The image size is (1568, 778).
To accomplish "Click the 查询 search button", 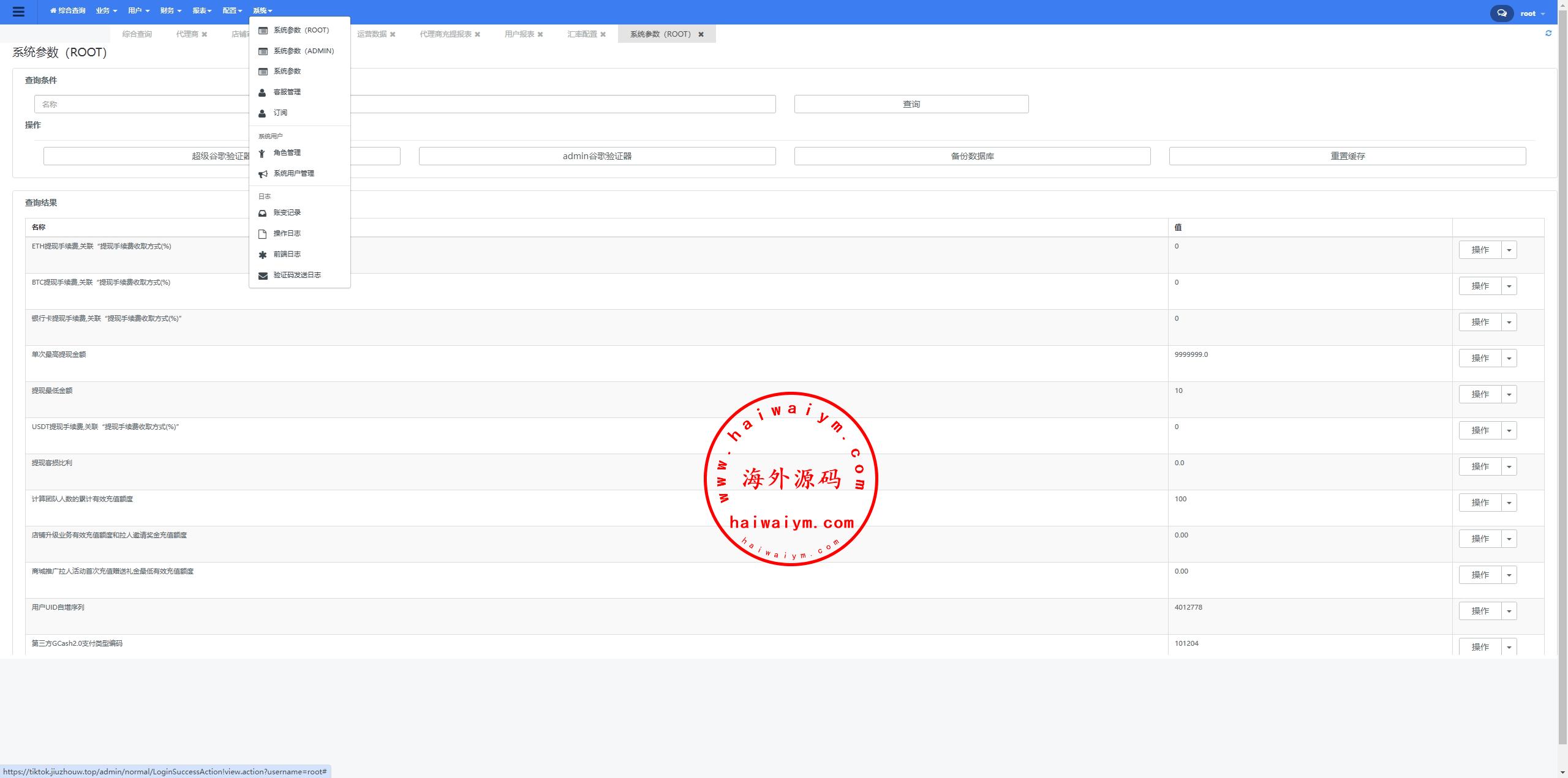I will [911, 104].
